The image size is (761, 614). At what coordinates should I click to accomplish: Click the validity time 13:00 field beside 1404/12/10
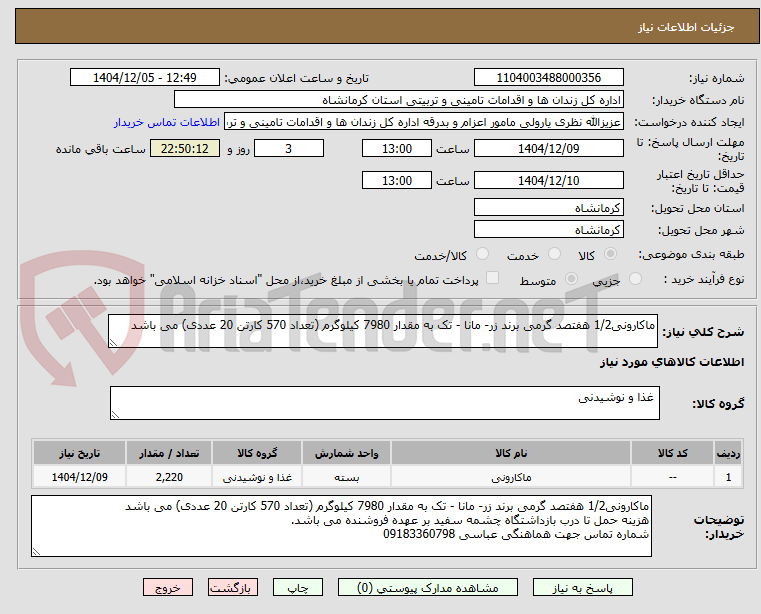397,181
